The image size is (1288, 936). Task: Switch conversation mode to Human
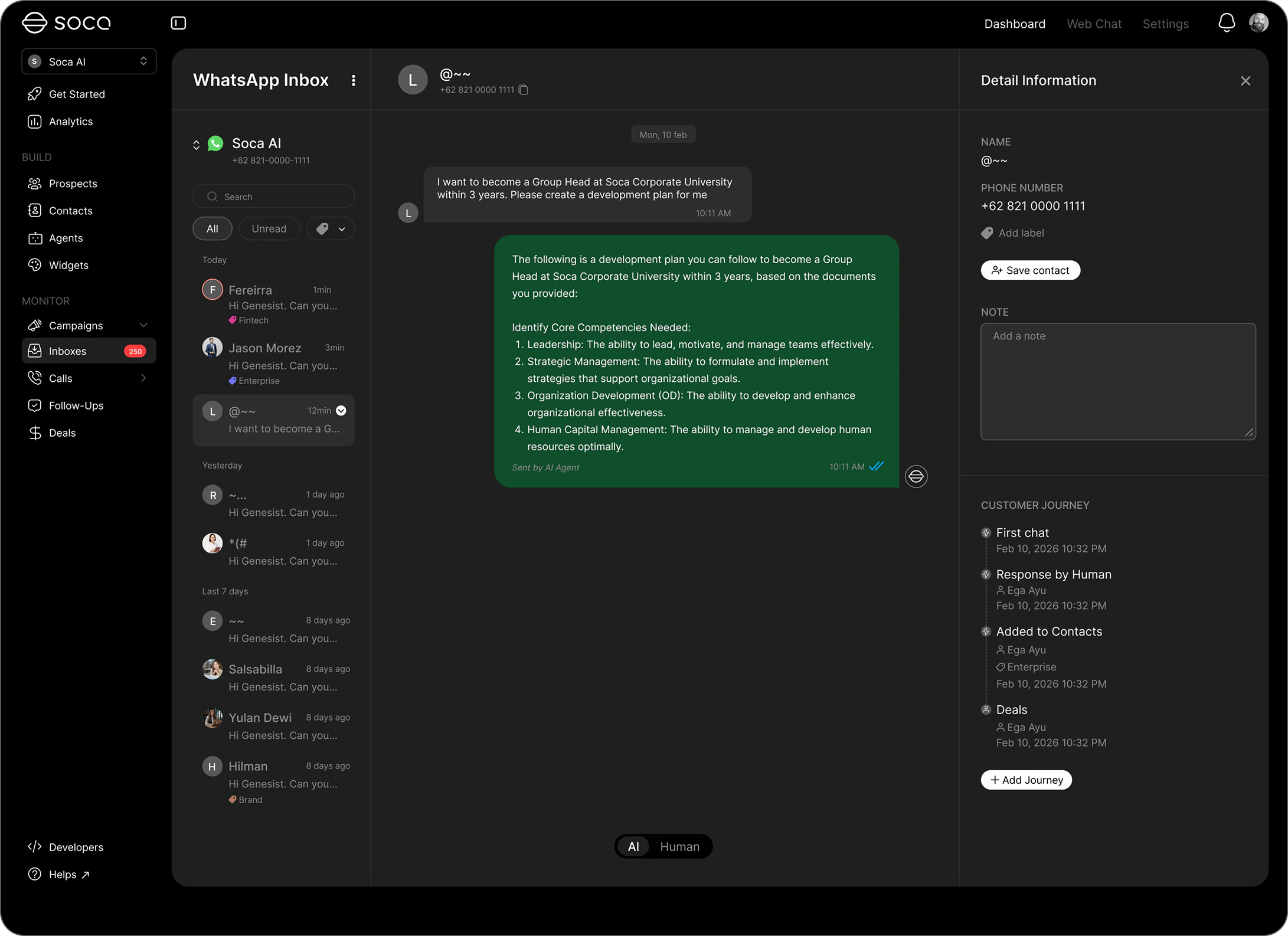679,846
